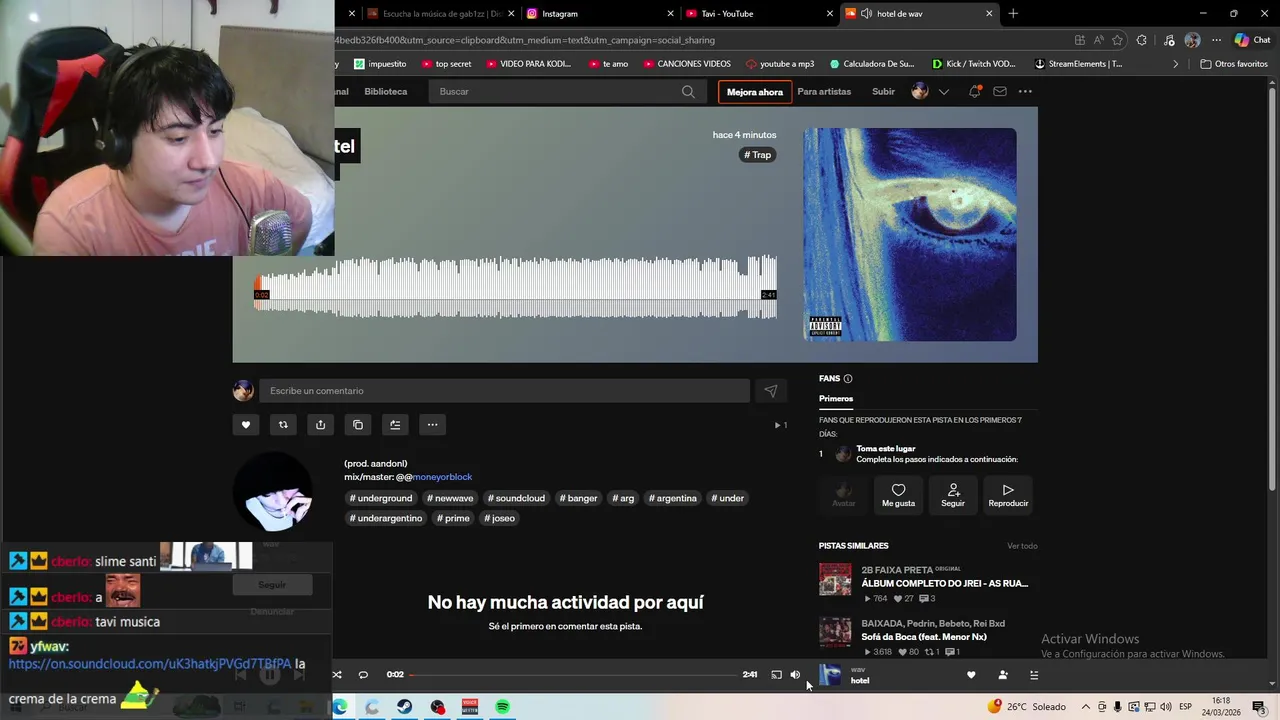Switch to the Instagram tab

click(600, 13)
